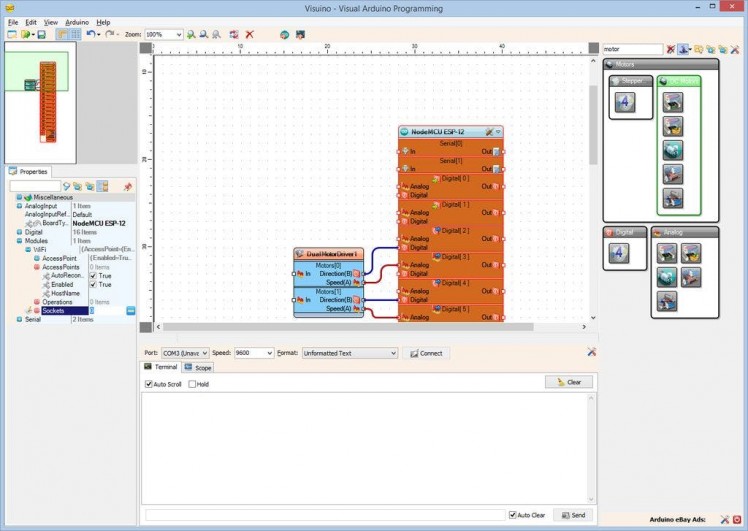Open the Arduino menu
The width and height of the screenshot is (748, 531).
coord(77,22)
